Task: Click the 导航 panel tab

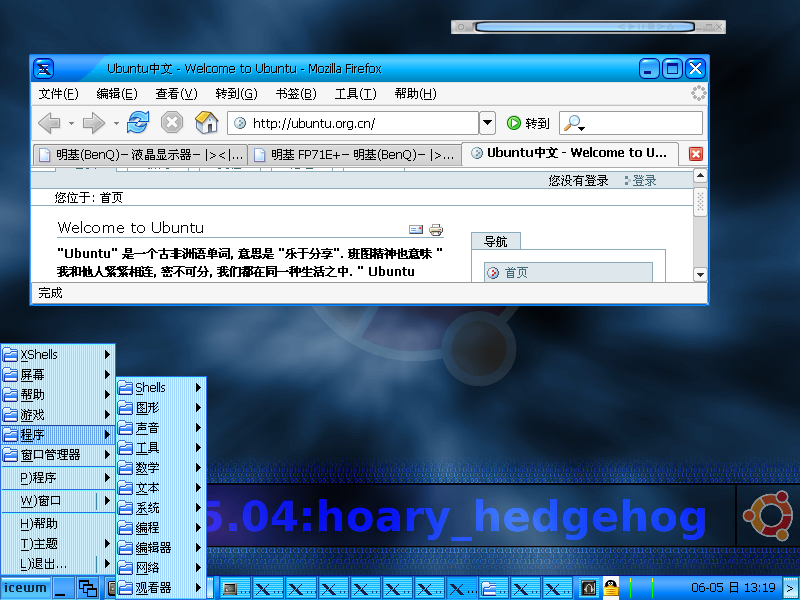Action: [496, 241]
